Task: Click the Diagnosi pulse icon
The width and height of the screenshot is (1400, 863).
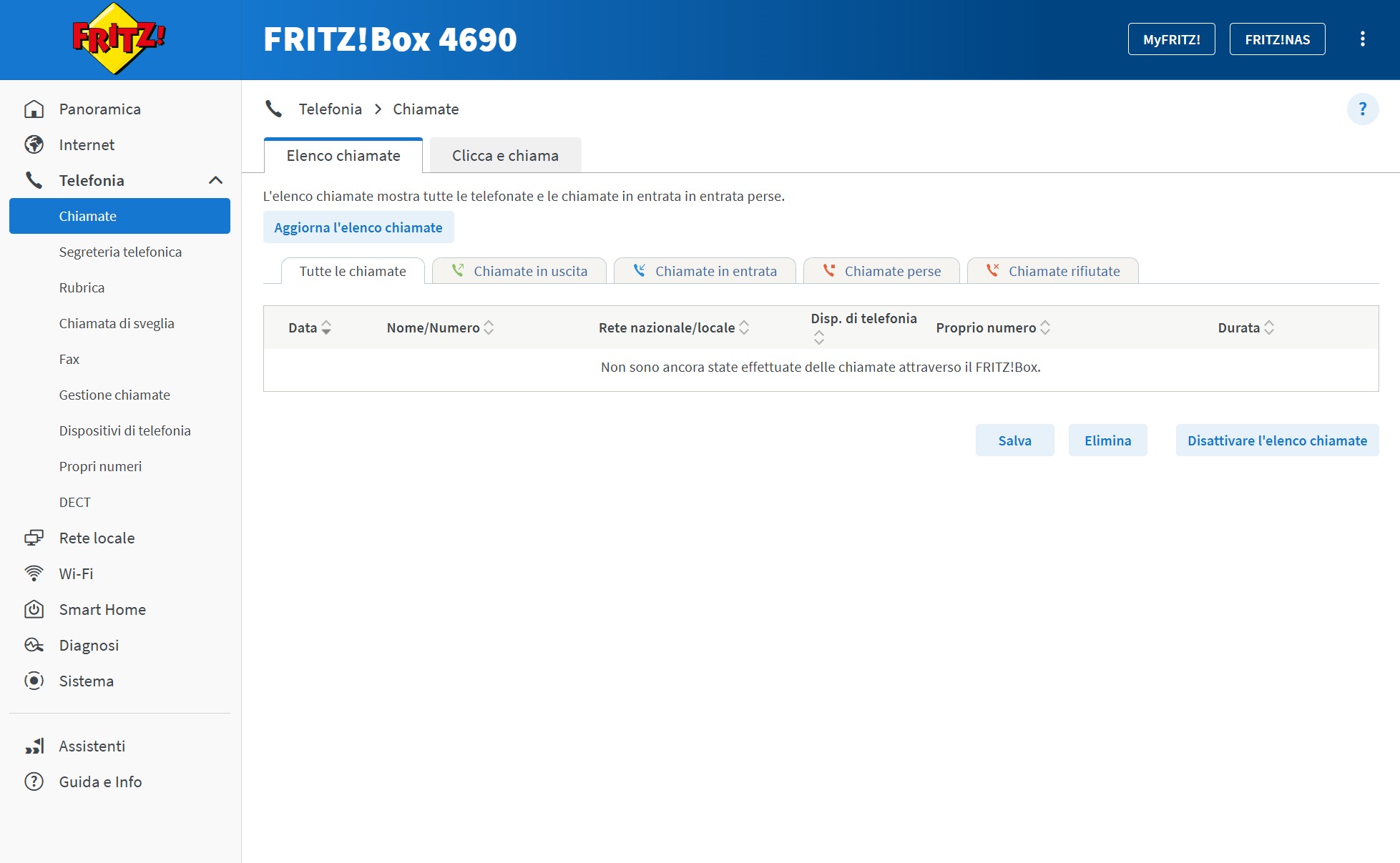Action: click(34, 645)
